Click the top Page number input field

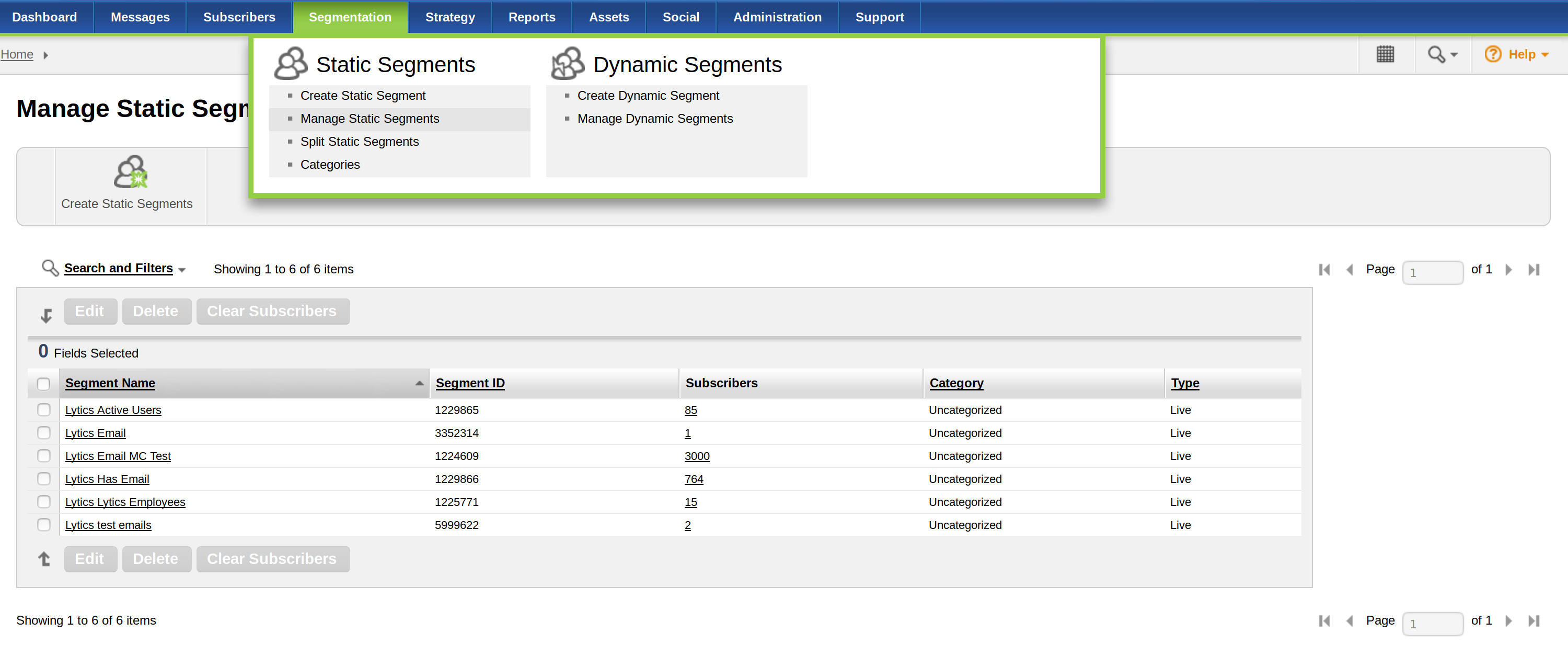pyautogui.click(x=1432, y=272)
